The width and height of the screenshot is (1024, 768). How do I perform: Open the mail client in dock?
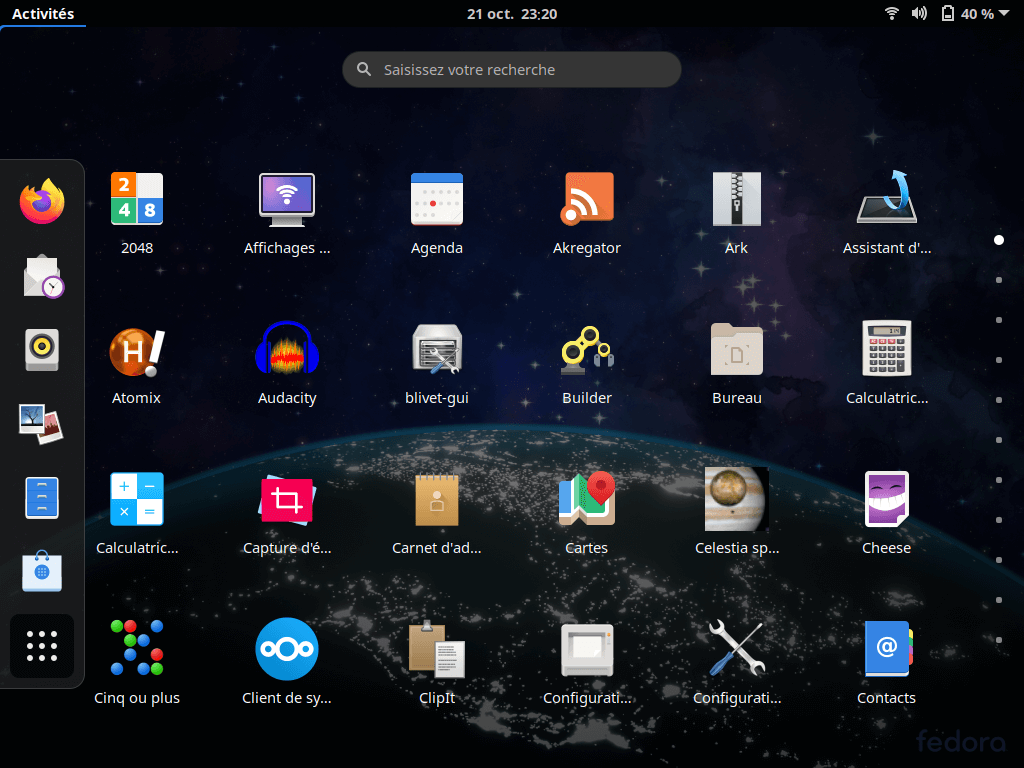(42, 276)
